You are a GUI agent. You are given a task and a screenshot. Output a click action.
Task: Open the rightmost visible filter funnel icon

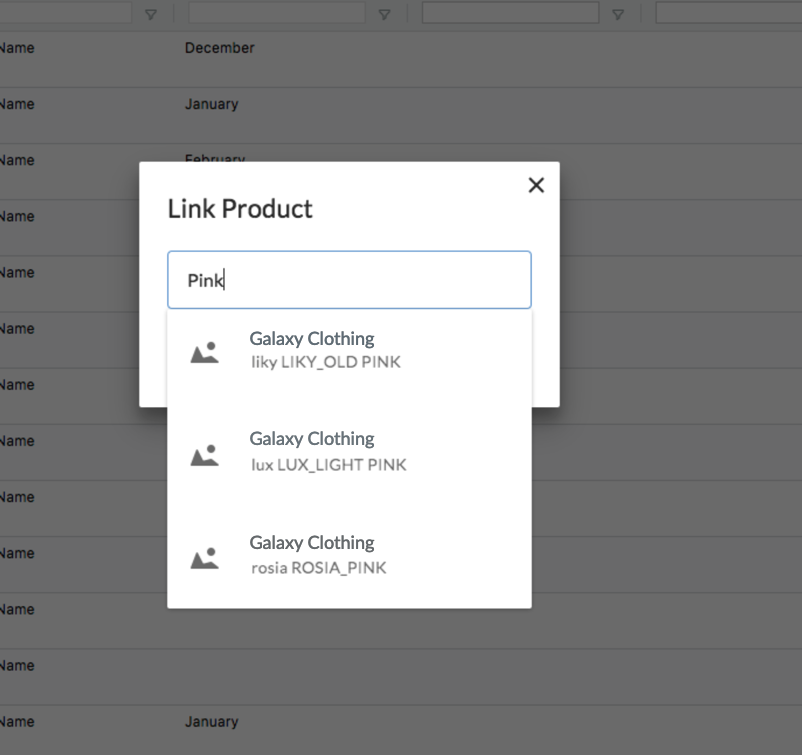[618, 14]
